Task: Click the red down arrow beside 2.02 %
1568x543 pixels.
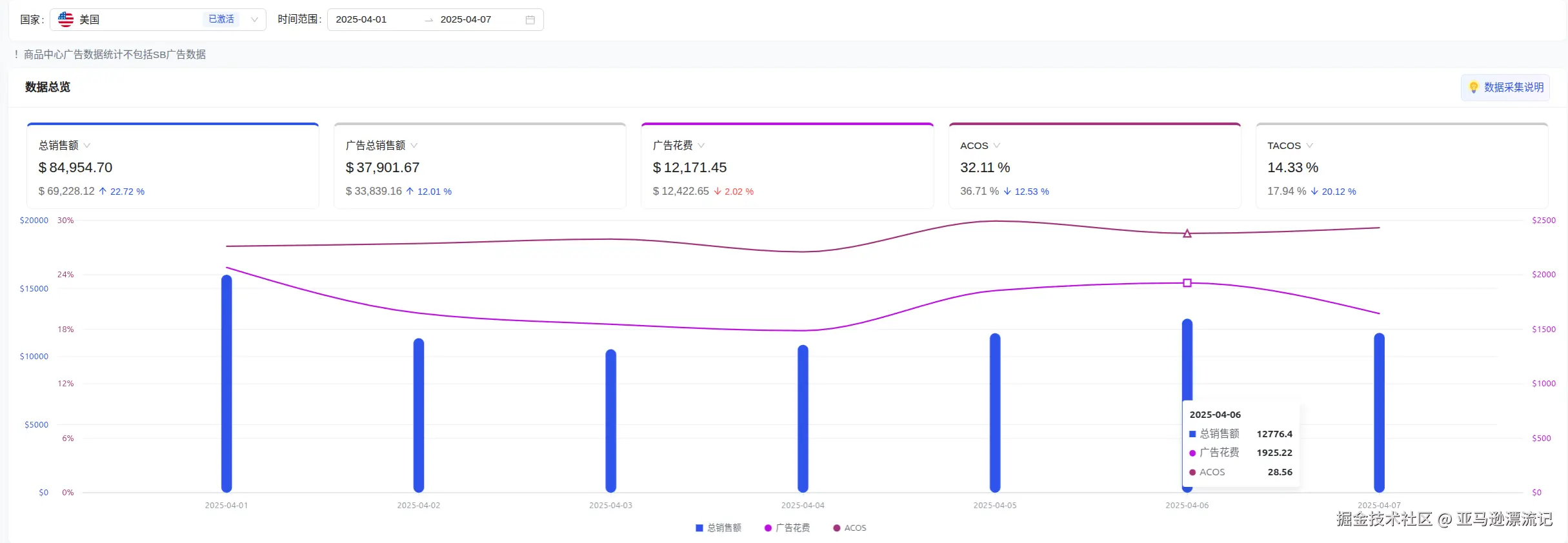Action: pos(717,192)
